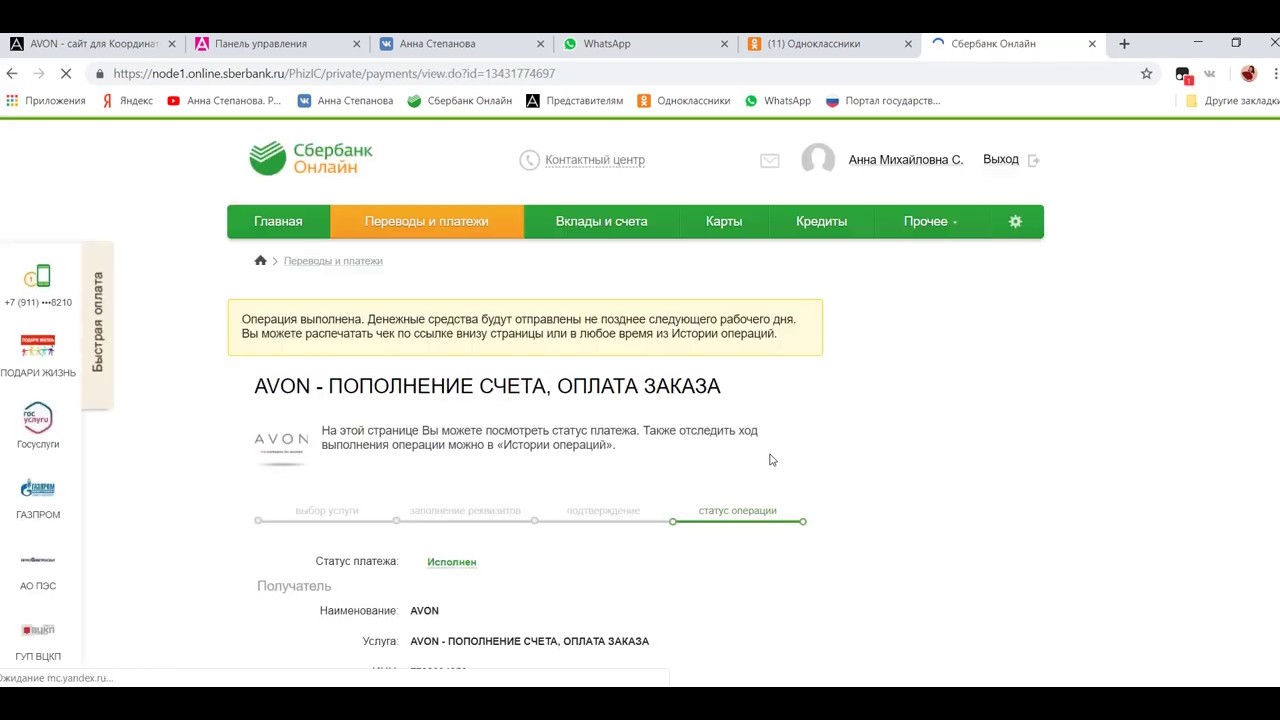Image resolution: width=1280 pixels, height=720 pixels.
Task: Open WhatsApp bookmark
Action: pyautogui.click(x=778, y=101)
